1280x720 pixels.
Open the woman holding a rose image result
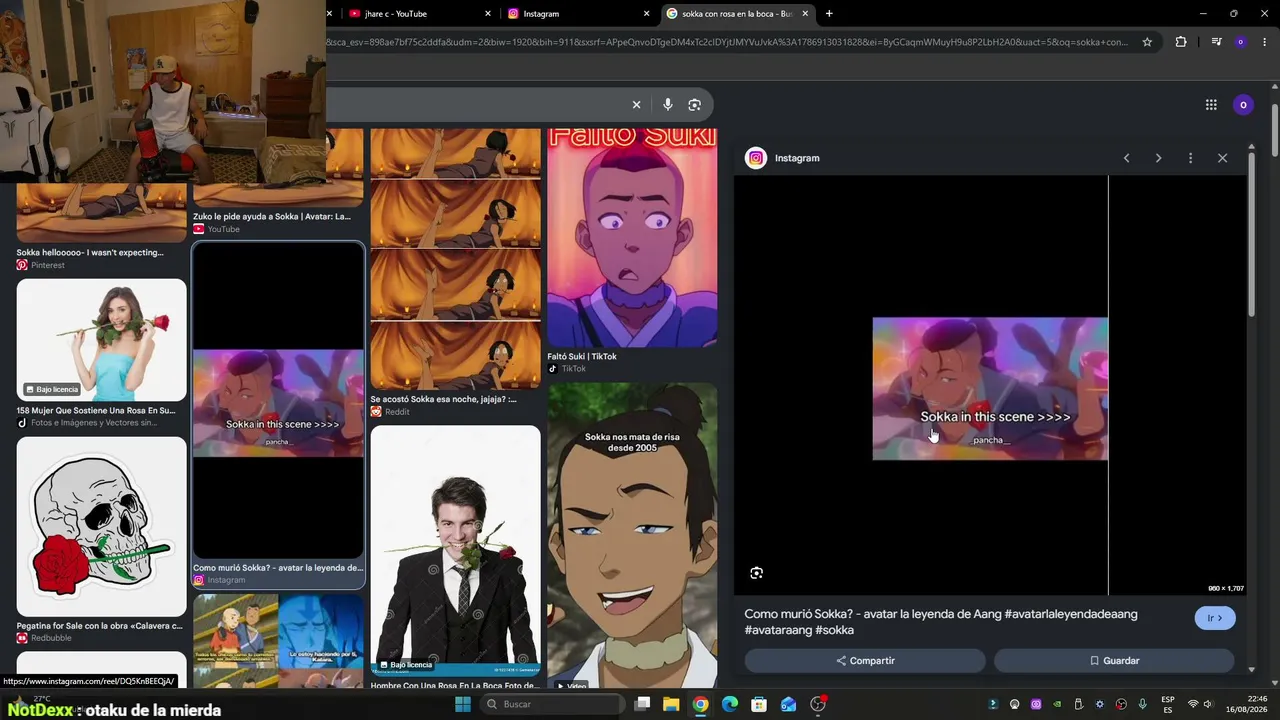tap(101, 340)
